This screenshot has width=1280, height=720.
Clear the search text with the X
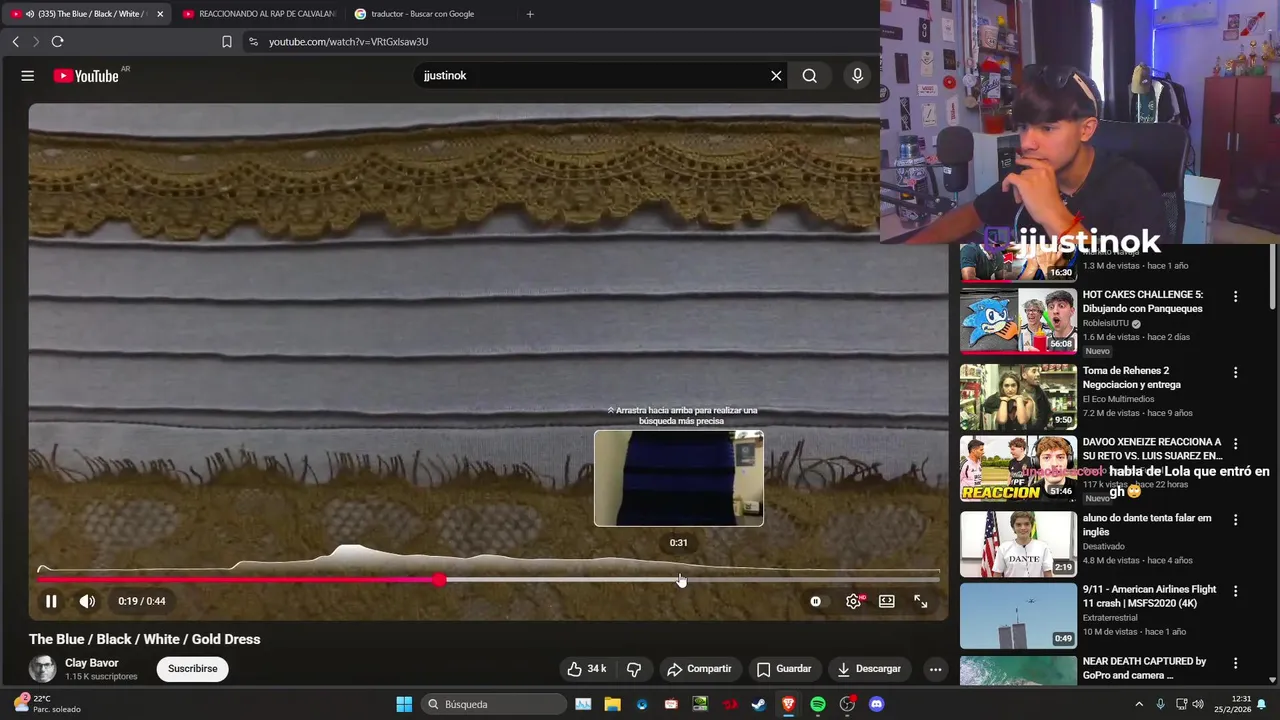tap(776, 76)
